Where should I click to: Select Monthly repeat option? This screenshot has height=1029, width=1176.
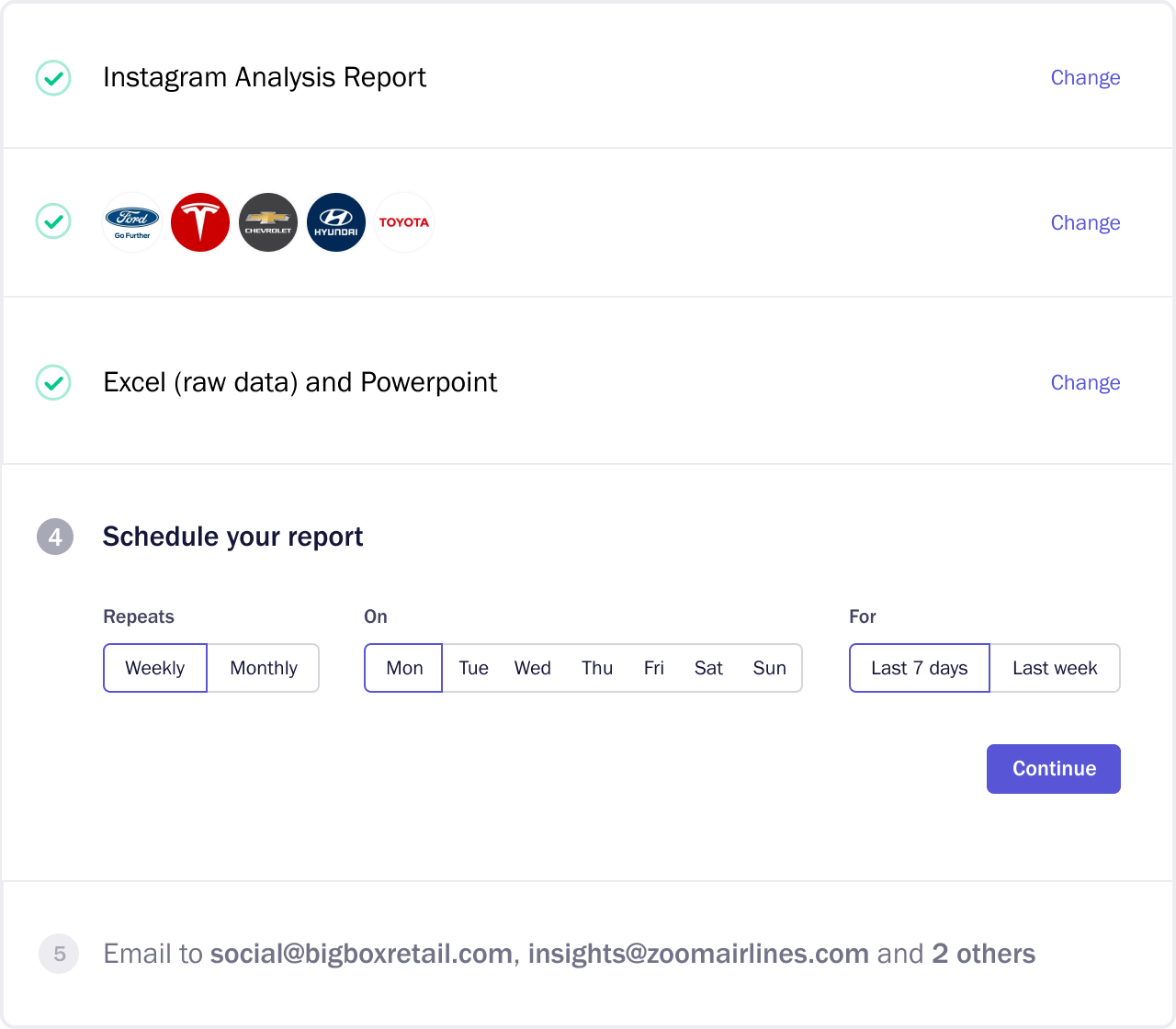(x=264, y=668)
